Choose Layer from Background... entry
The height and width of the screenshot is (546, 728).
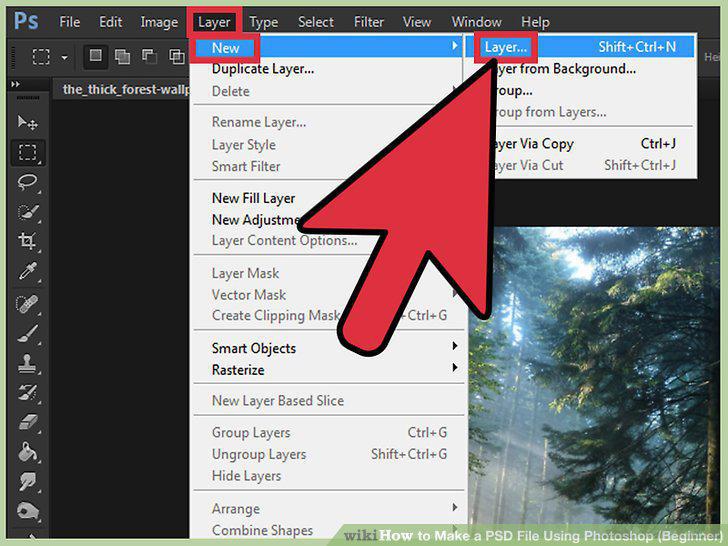coord(580,69)
